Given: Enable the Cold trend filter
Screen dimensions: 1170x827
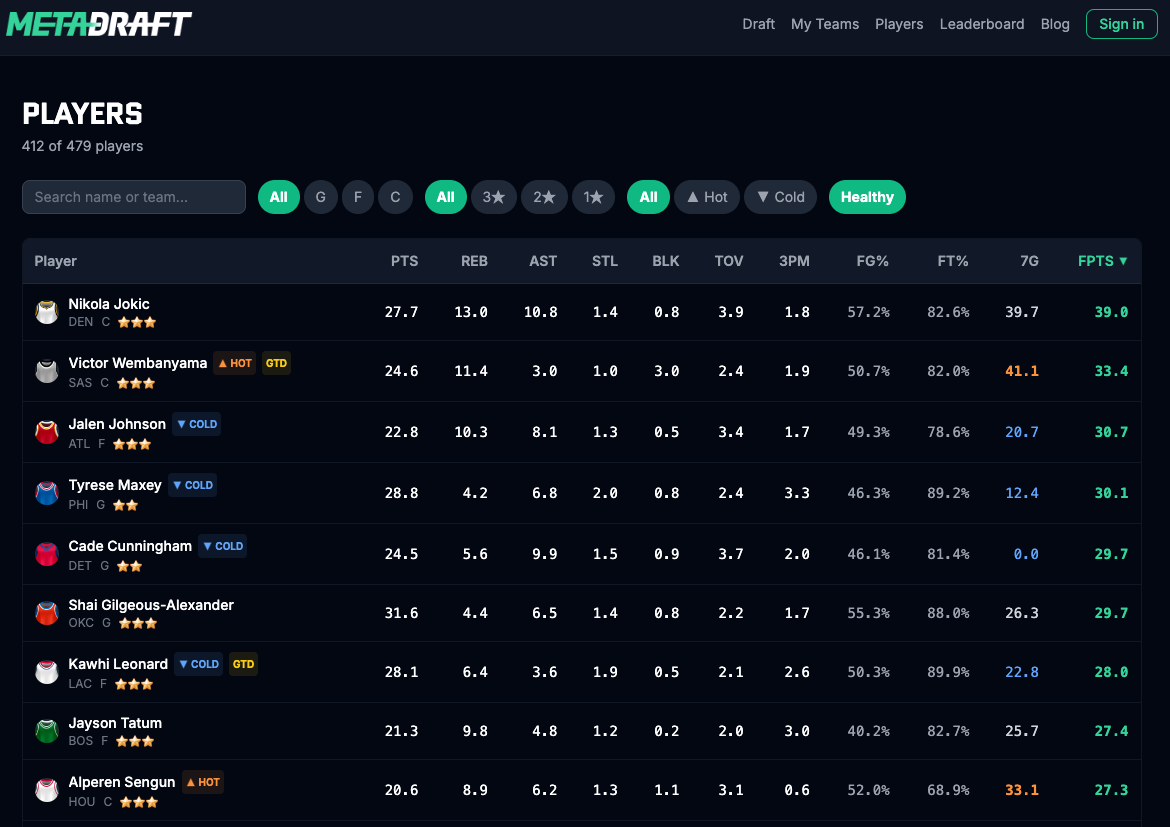Looking at the screenshot, I should [x=780, y=197].
